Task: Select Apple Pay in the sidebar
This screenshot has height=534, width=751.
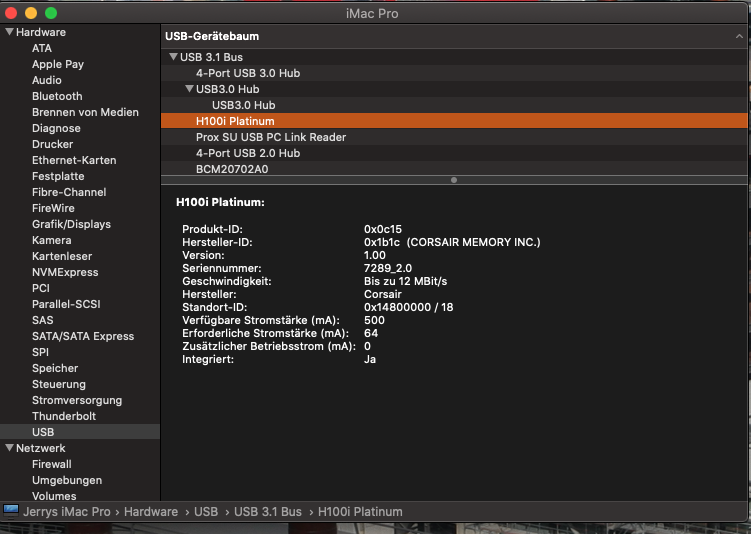Action: [x=57, y=64]
